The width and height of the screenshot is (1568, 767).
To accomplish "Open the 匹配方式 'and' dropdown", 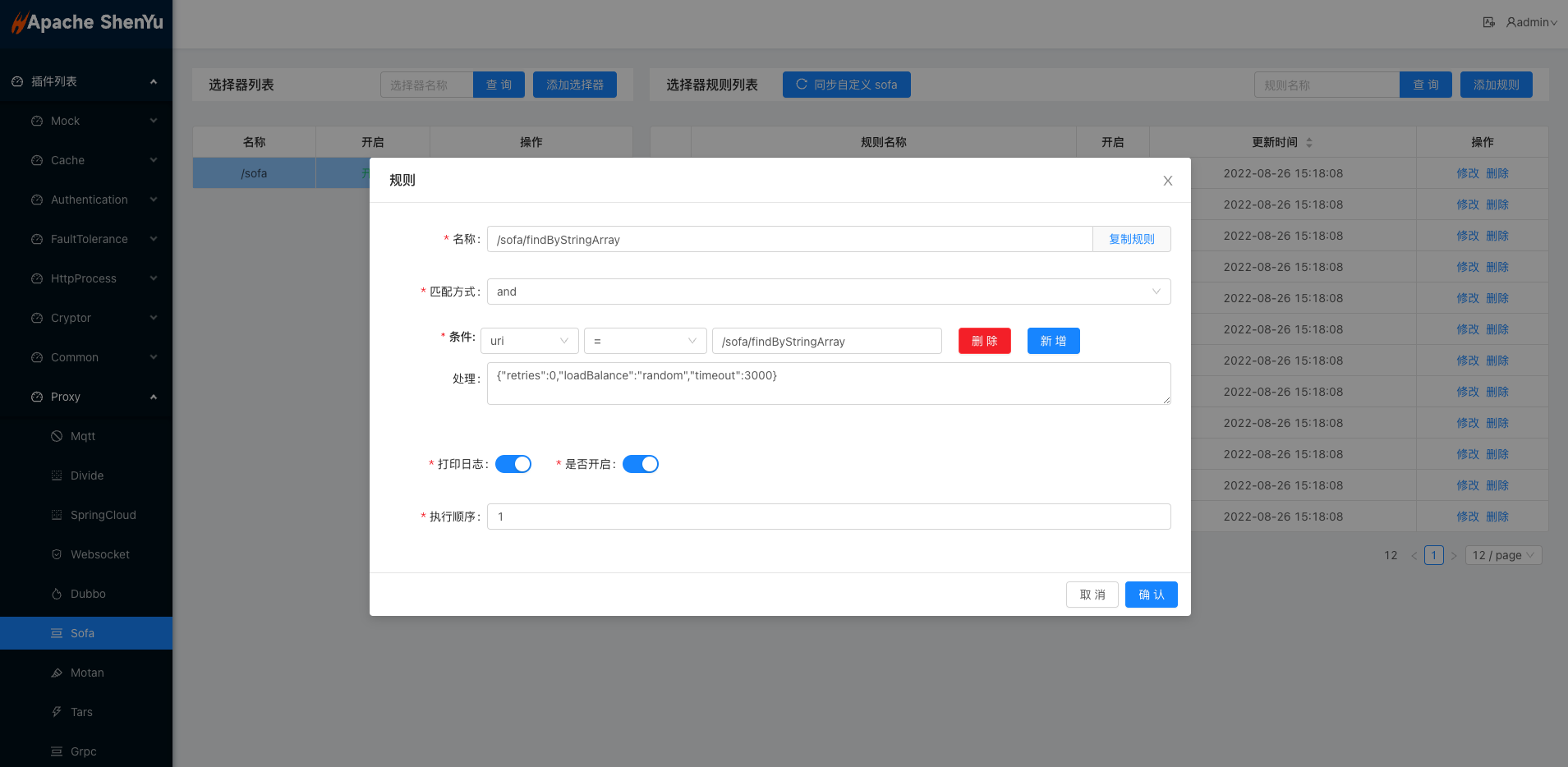I will pos(828,292).
